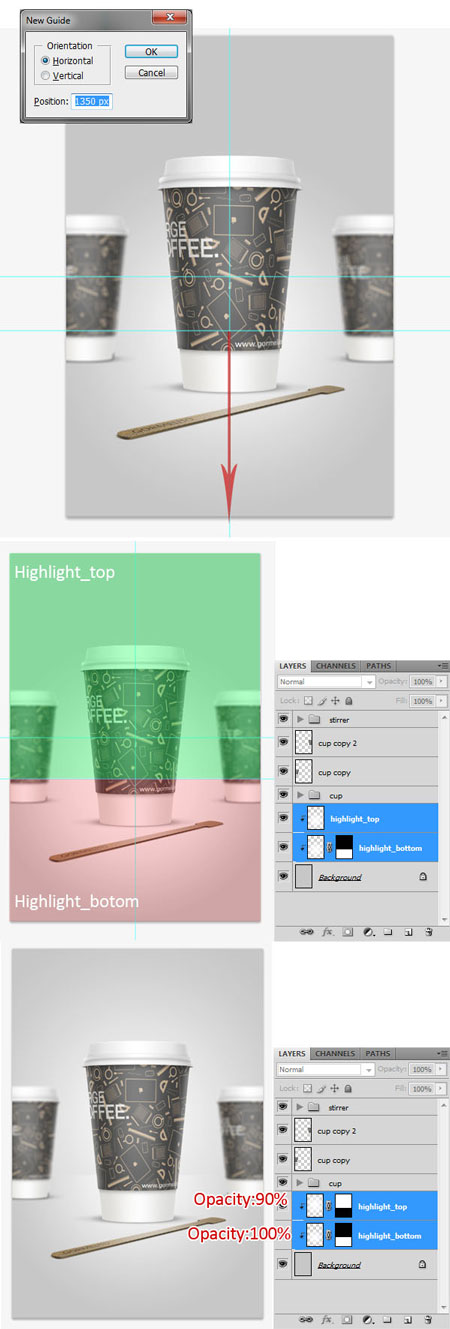Click Lock position icon in lower panel
This screenshot has height=1329, width=450.
[x=334, y=1088]
